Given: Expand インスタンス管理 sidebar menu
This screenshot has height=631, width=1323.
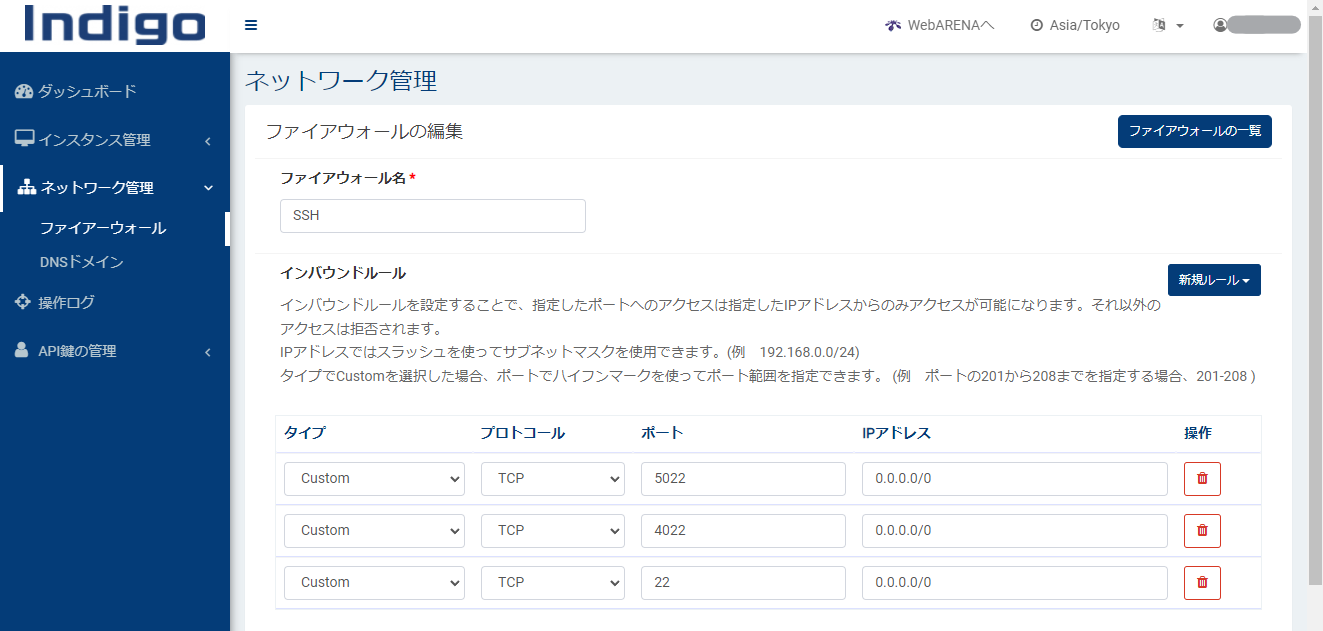Looking at the screenshot, I should coord(114,140).
